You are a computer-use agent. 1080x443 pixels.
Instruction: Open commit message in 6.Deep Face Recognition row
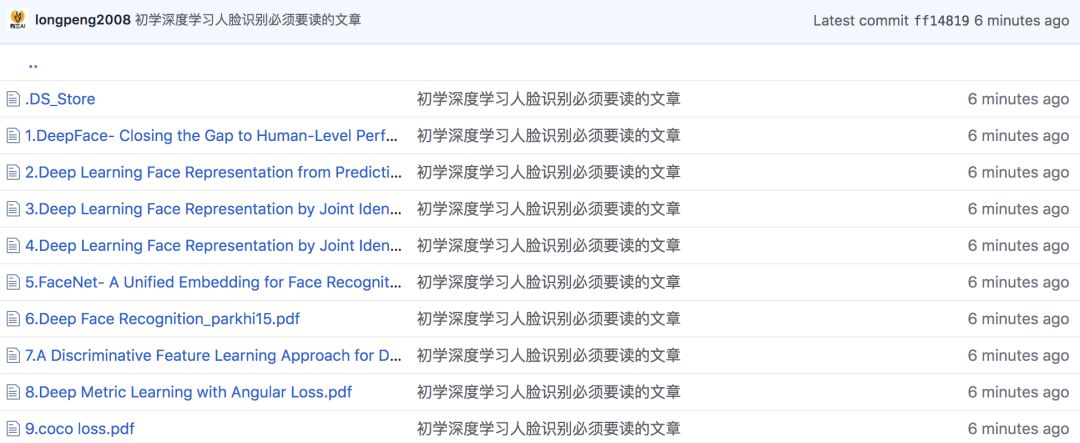click(x=548, y=319)
